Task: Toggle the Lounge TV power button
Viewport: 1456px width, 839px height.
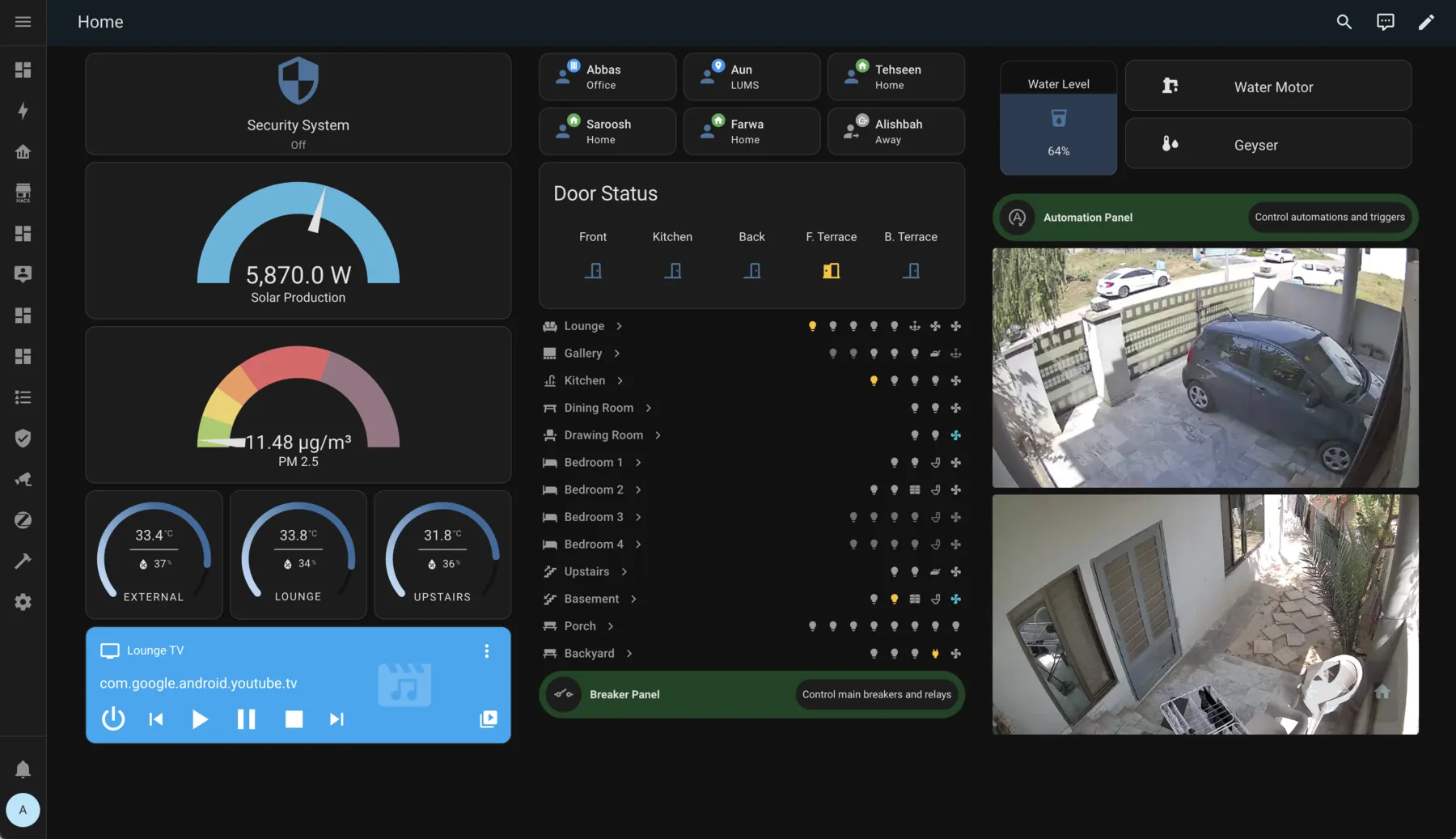Action: [x=113, y=718]
